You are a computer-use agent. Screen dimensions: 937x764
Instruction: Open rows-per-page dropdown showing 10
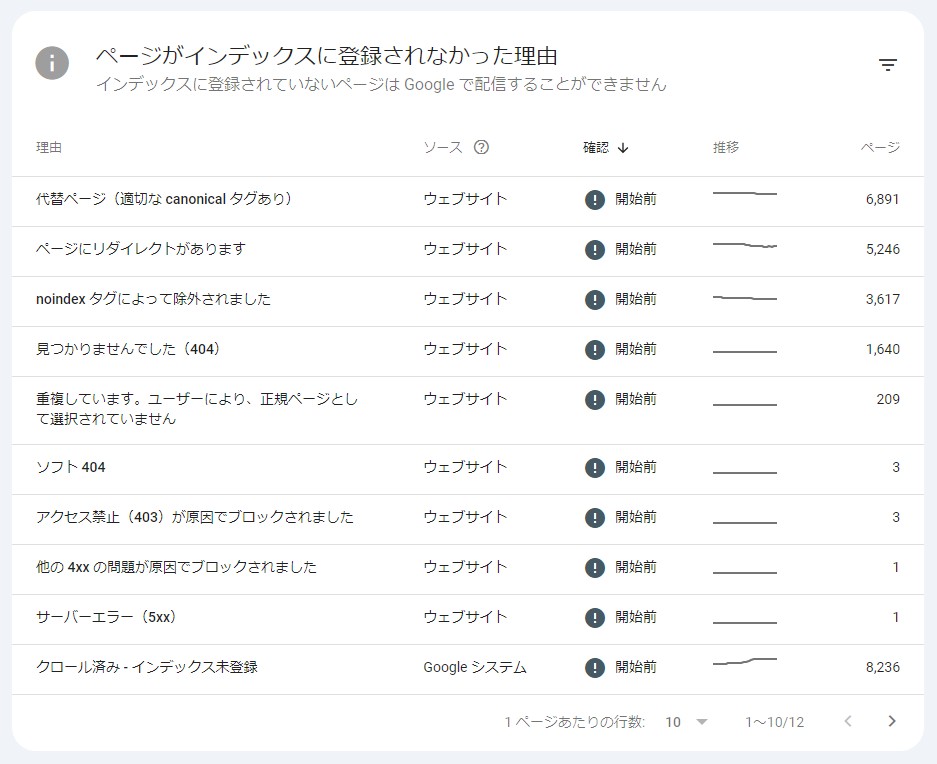(x=686, y=722)
